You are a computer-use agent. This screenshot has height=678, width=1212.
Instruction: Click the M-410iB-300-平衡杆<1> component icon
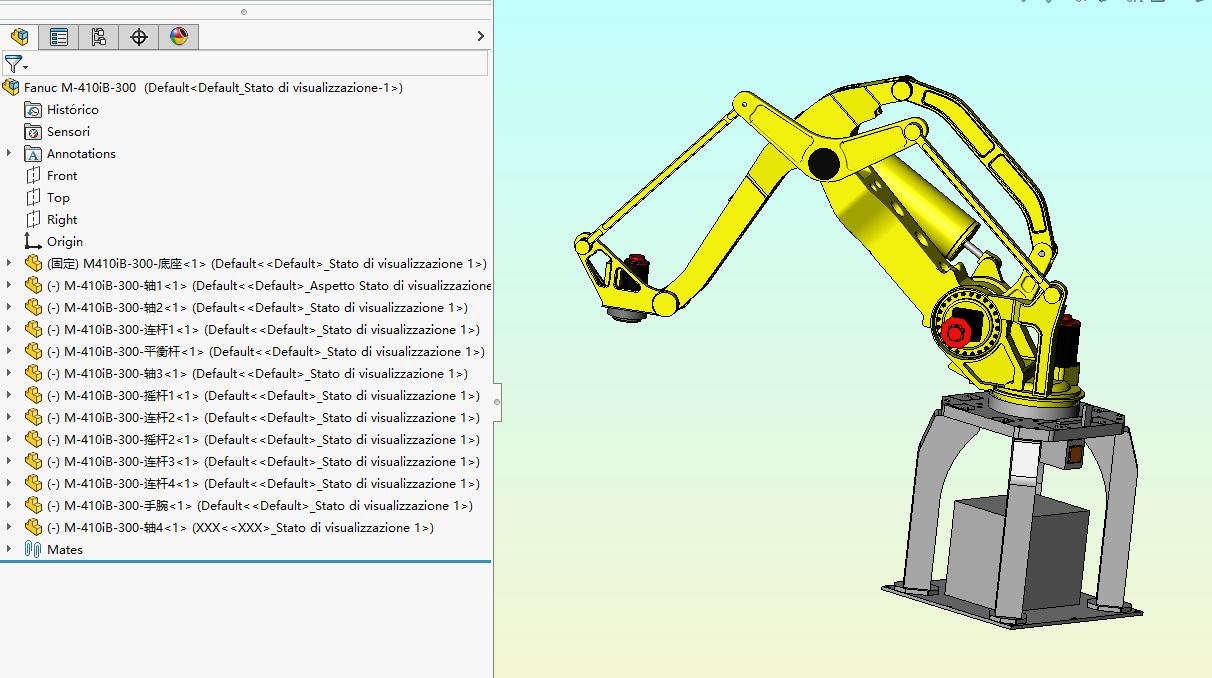pyautogui.click(x=33, y=352)
